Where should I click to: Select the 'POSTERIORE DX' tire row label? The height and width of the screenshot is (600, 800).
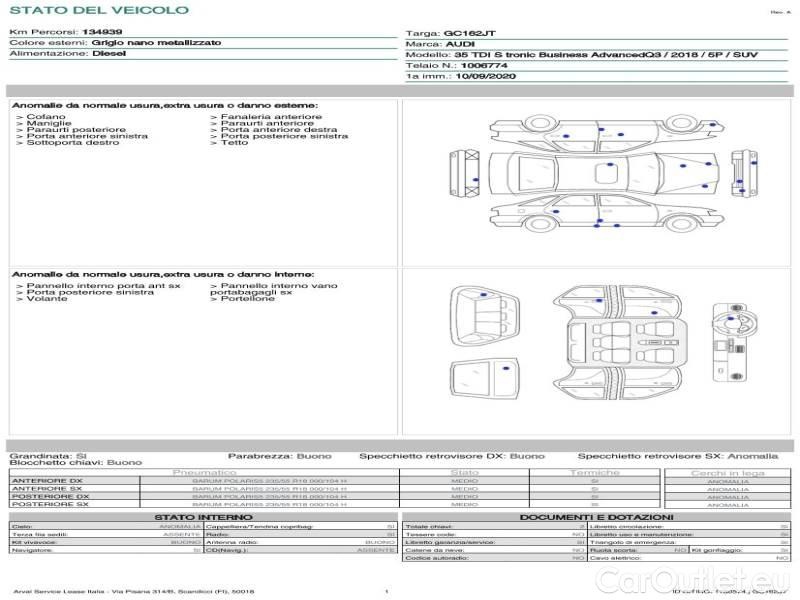coord(50,496)
